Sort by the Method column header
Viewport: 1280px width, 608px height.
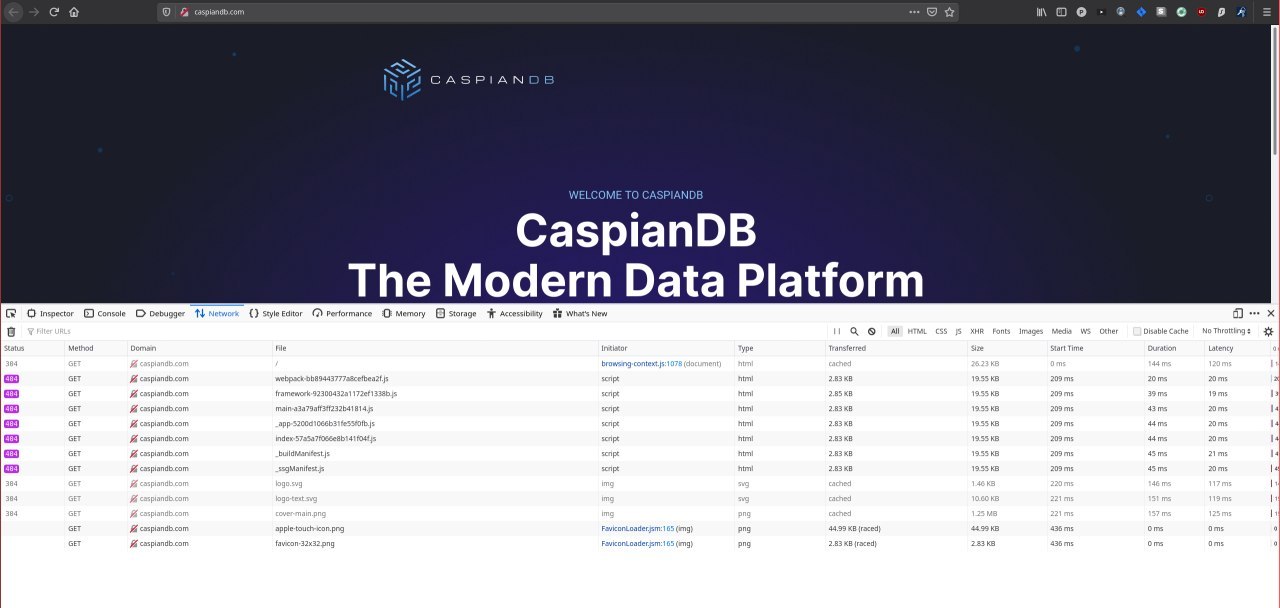95,348
